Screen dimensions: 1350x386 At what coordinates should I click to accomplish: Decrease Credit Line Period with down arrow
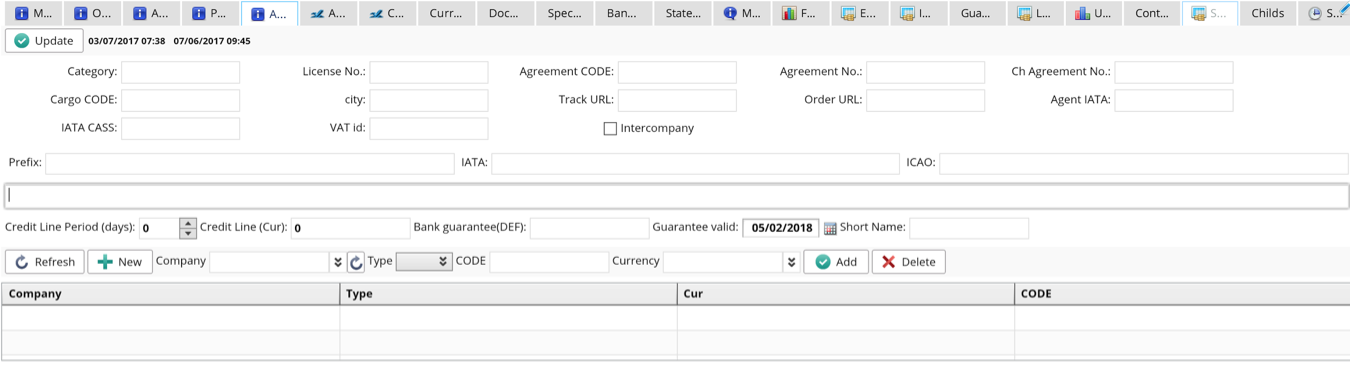pyautogui.click(x=188, y=234)
